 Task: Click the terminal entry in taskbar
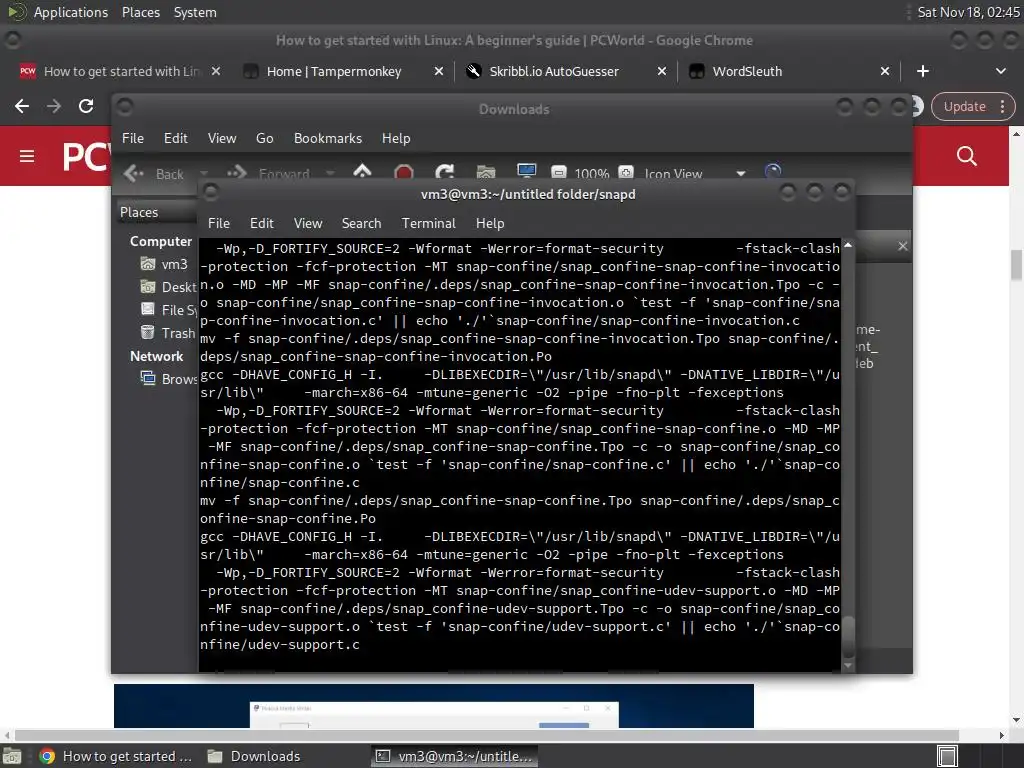[x=455, y=756]
